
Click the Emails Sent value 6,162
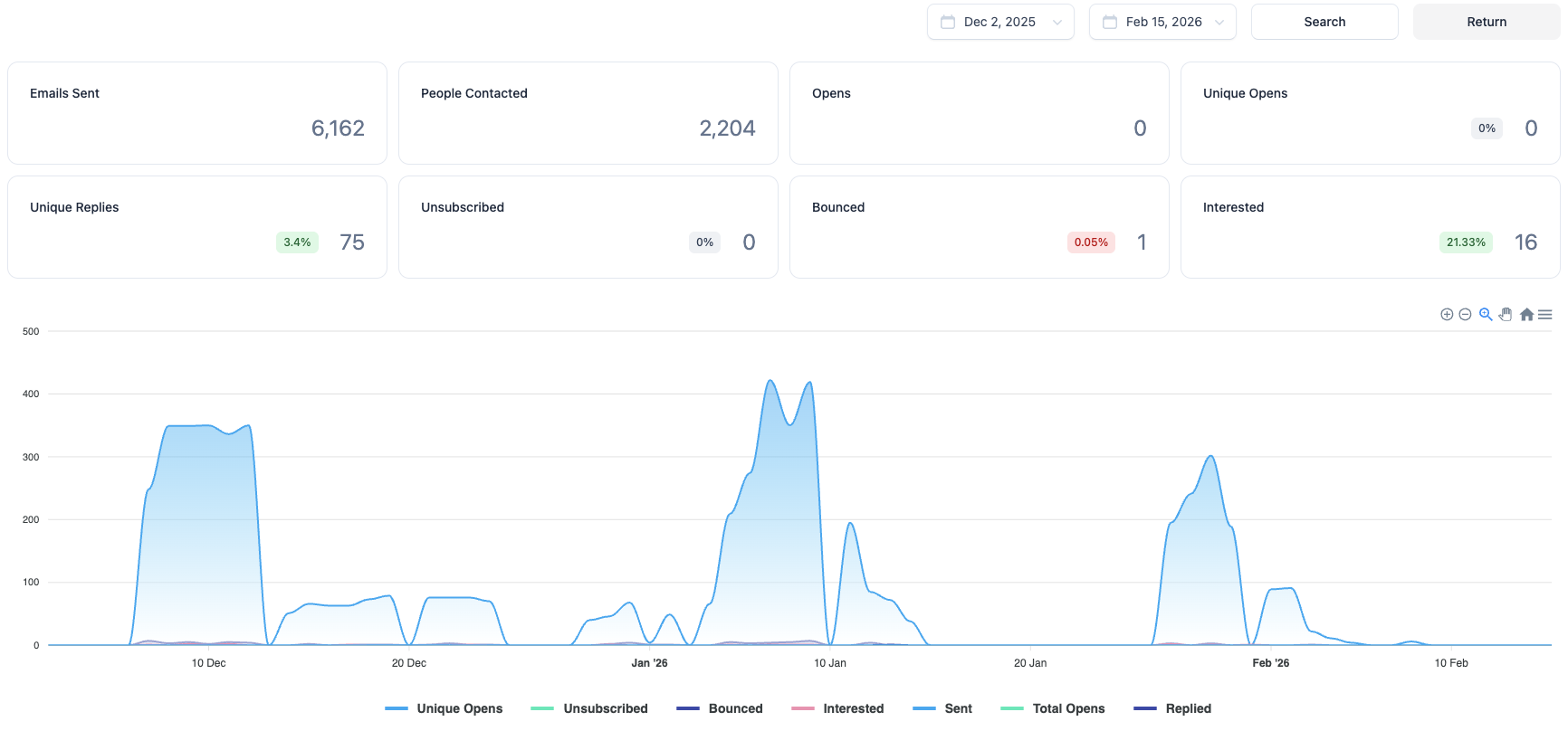(x=338, y=128)
